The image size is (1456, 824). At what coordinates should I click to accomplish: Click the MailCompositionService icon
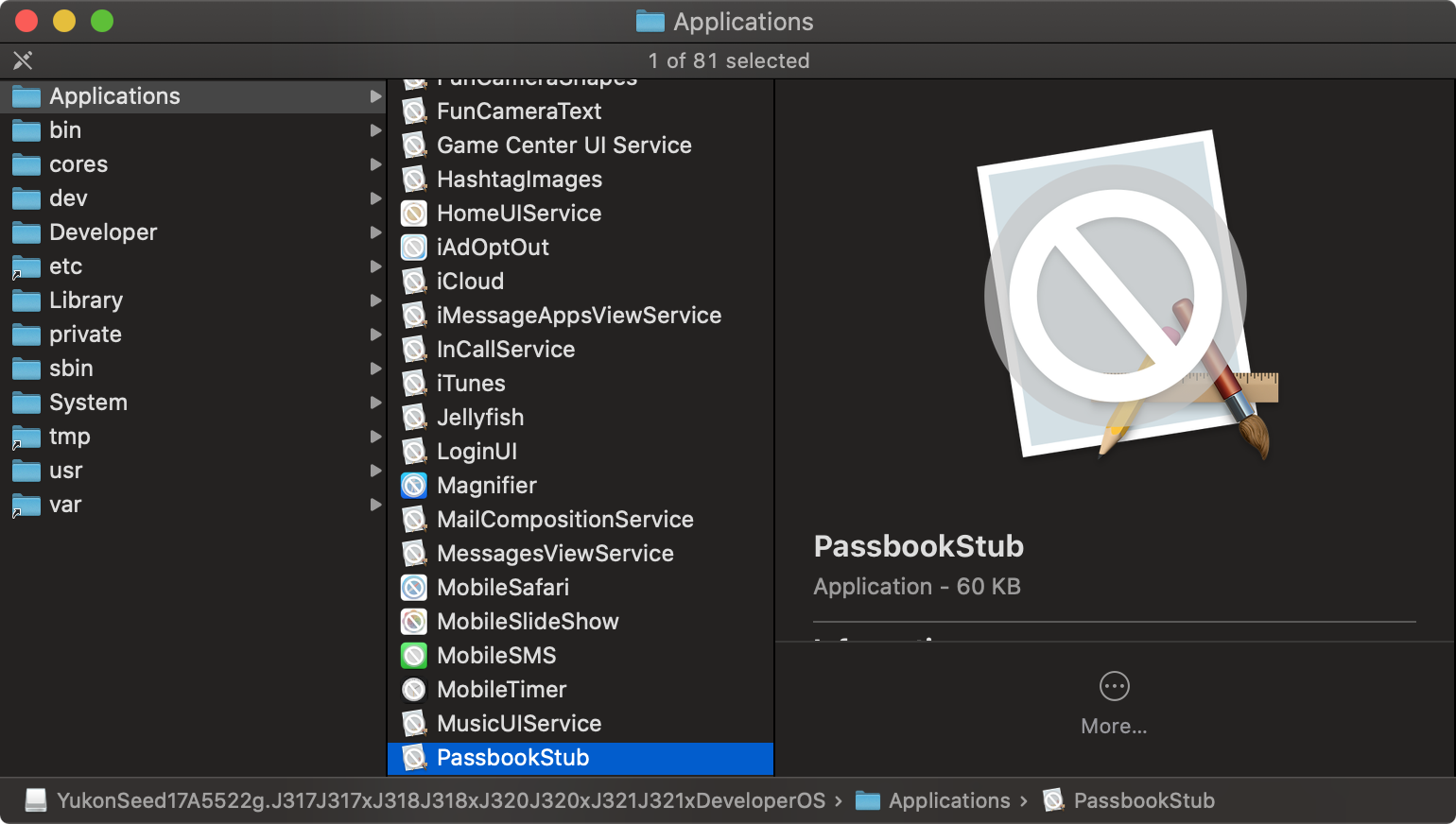[414, 520]
